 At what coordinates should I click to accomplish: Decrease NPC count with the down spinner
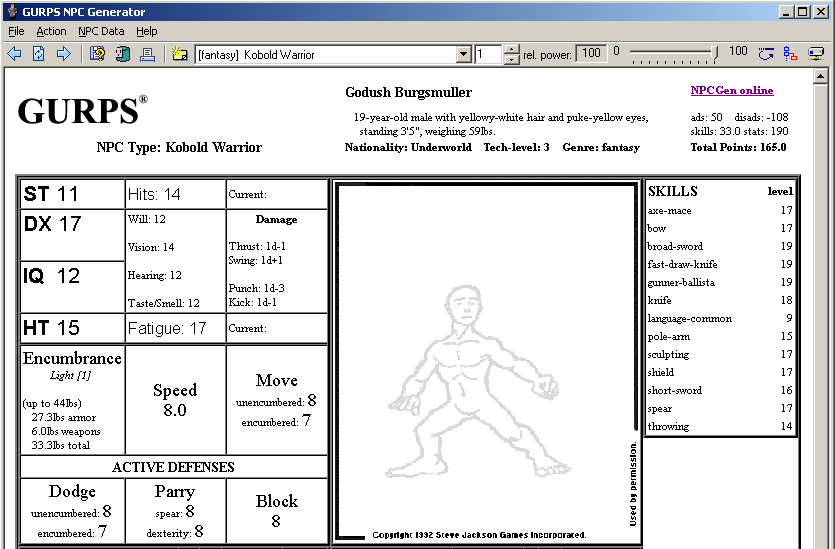(511, 59)
